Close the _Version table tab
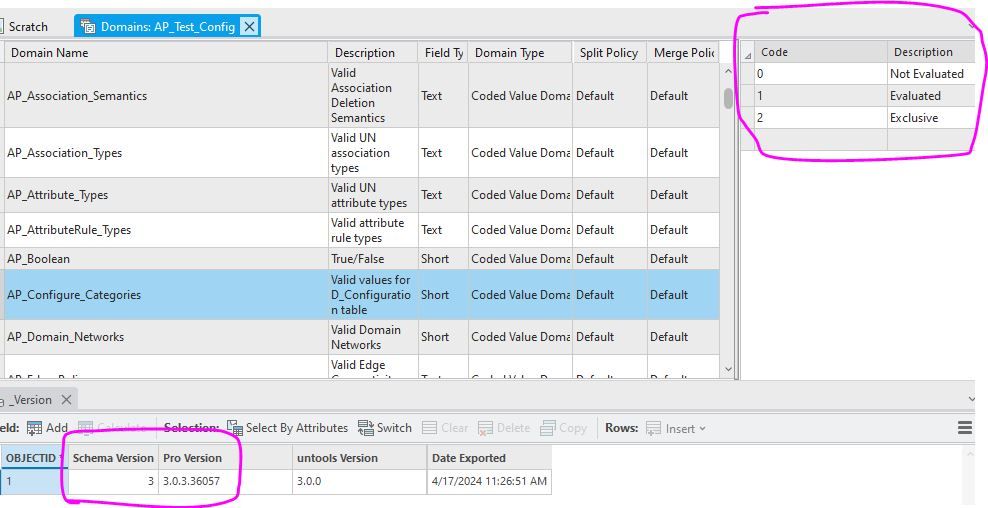 pos(66,400)
